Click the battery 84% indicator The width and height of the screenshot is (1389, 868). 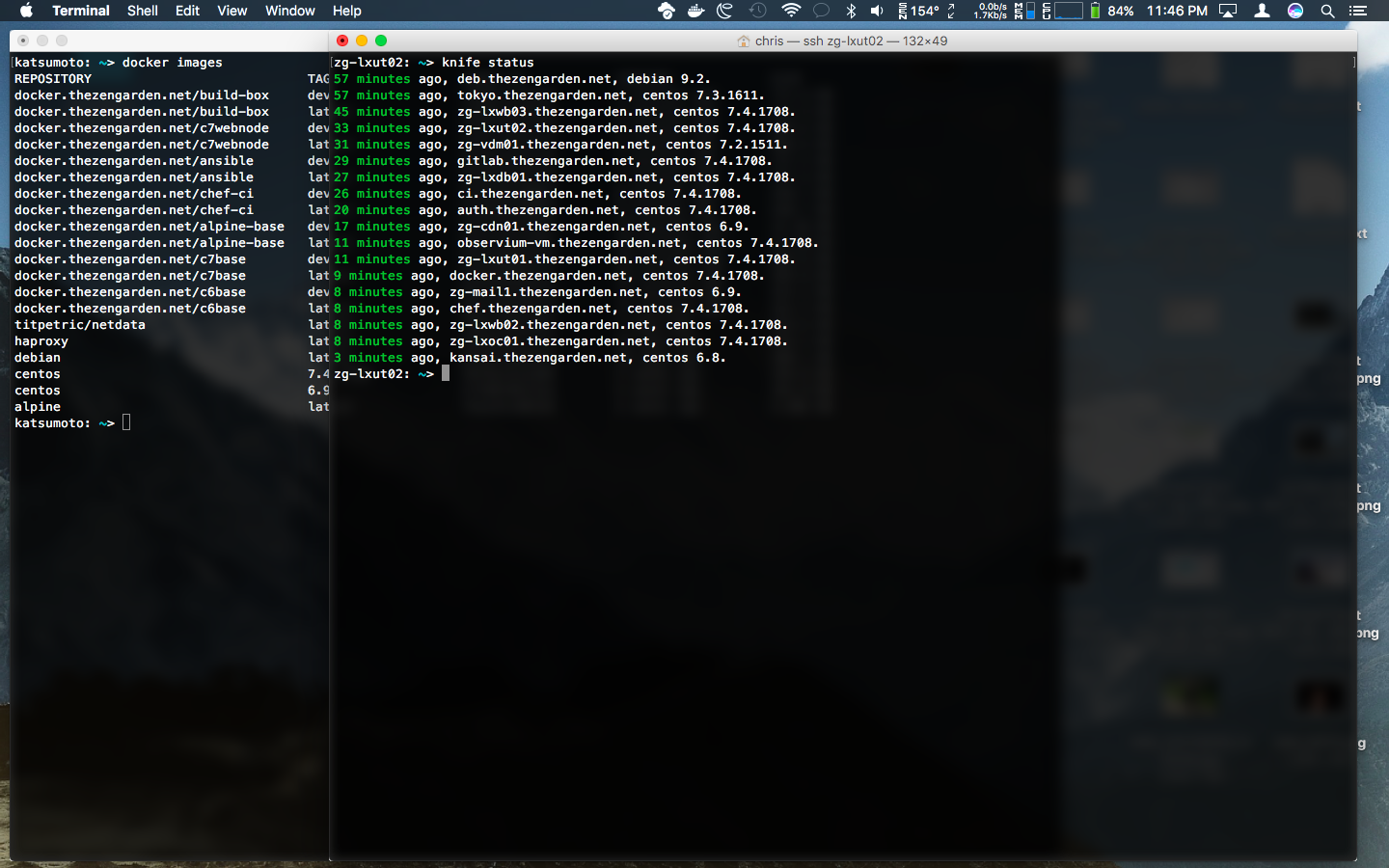coord(1112,11)
